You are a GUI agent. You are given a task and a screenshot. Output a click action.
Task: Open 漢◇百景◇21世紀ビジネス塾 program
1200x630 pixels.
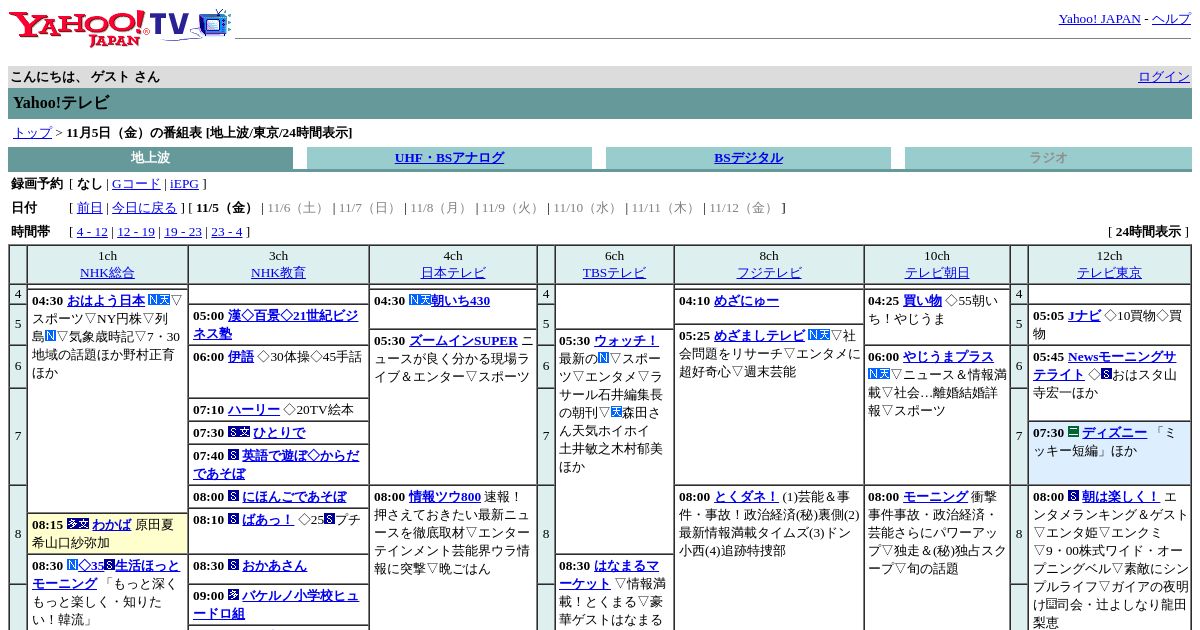[x=275, y=324]
